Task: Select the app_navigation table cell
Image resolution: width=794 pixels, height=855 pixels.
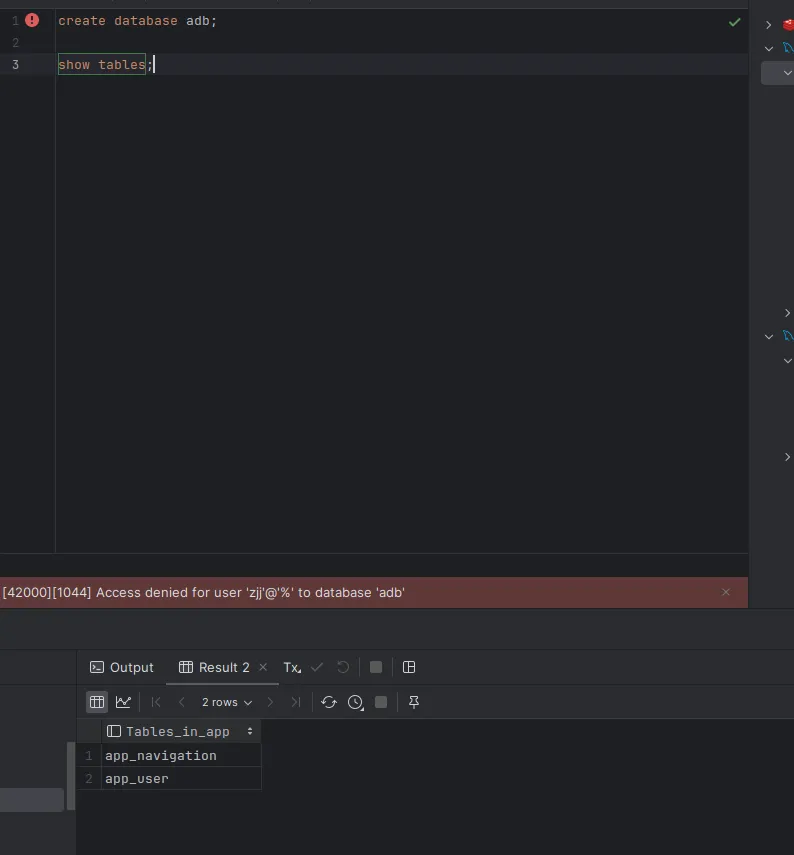Action: tap(160, 755)
